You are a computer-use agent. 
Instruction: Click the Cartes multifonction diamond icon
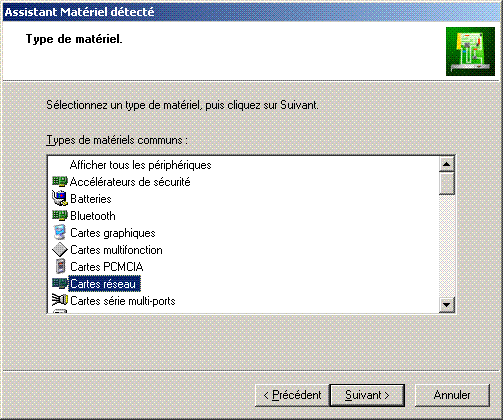tap(60, 250)
